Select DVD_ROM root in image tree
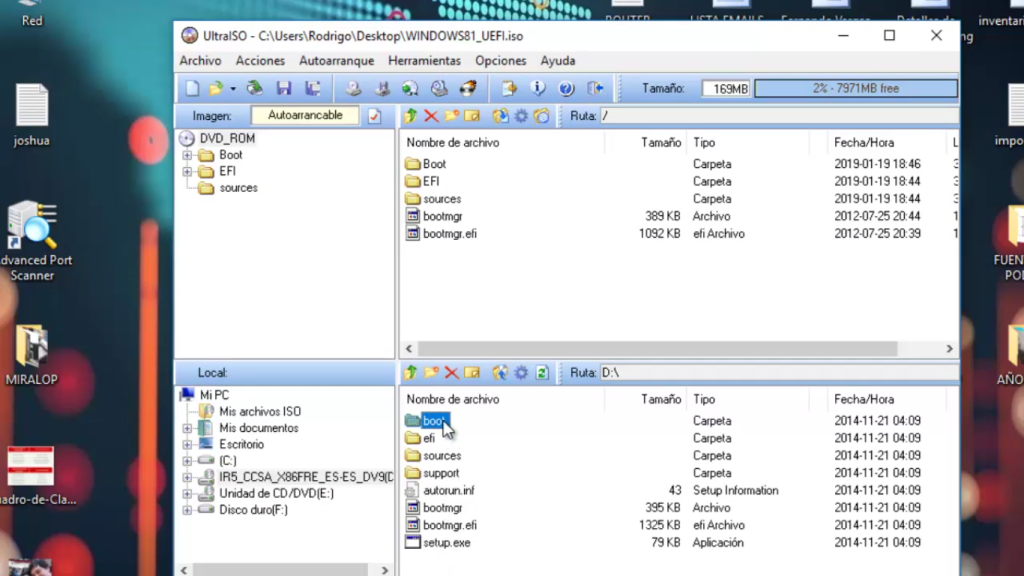 tap(227, 138)
